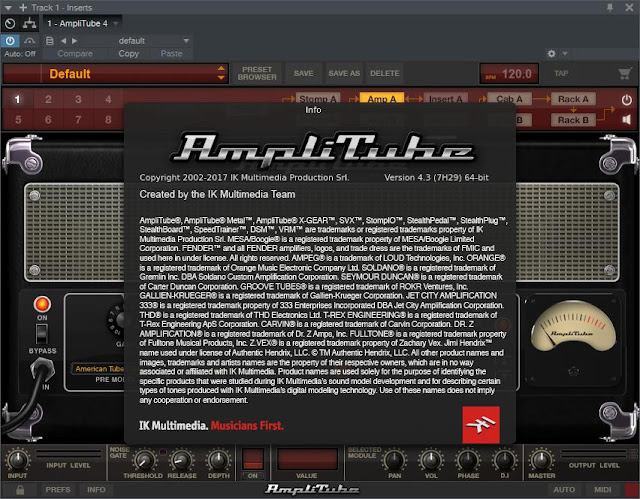640x499 pixels.
Task: Select signal chain slot 6
Action: tap(48, 120)
